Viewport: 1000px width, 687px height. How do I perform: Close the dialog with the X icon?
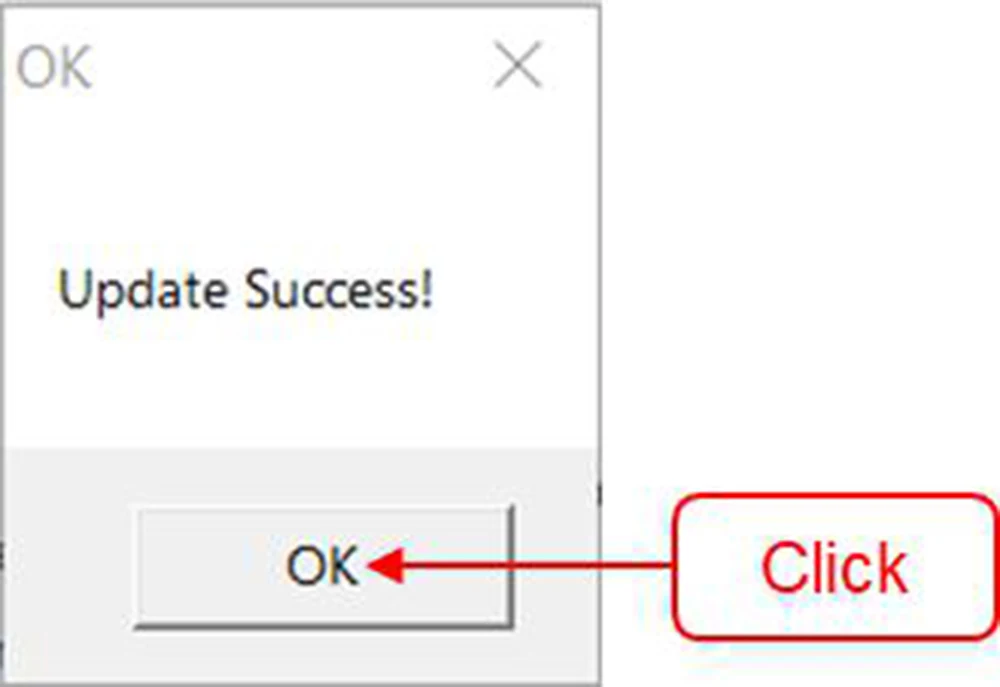pos(518,64)
